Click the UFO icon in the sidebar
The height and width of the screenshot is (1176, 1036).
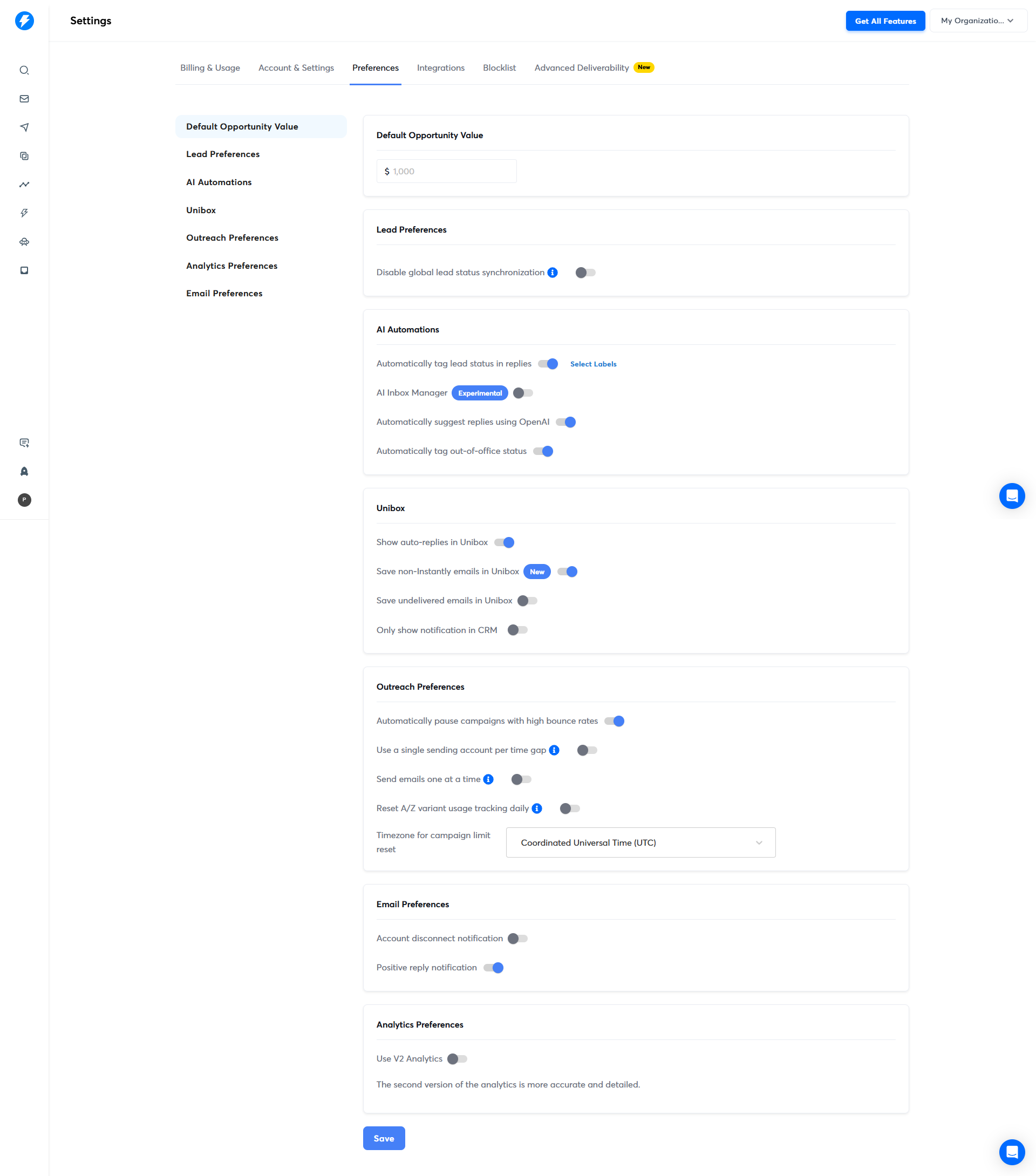pos(24,242)
